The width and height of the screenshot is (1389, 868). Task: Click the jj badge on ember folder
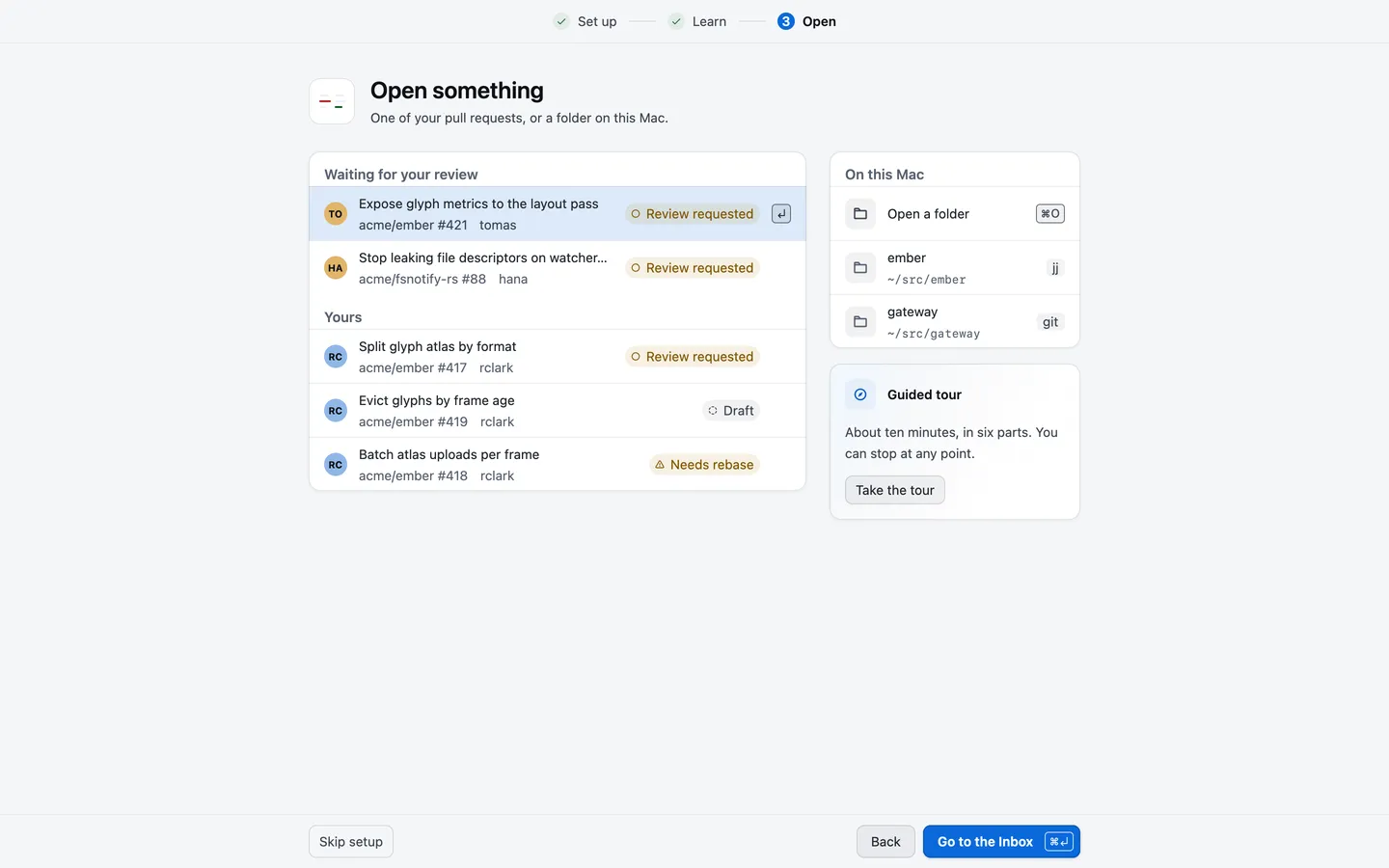(1055, 268)
